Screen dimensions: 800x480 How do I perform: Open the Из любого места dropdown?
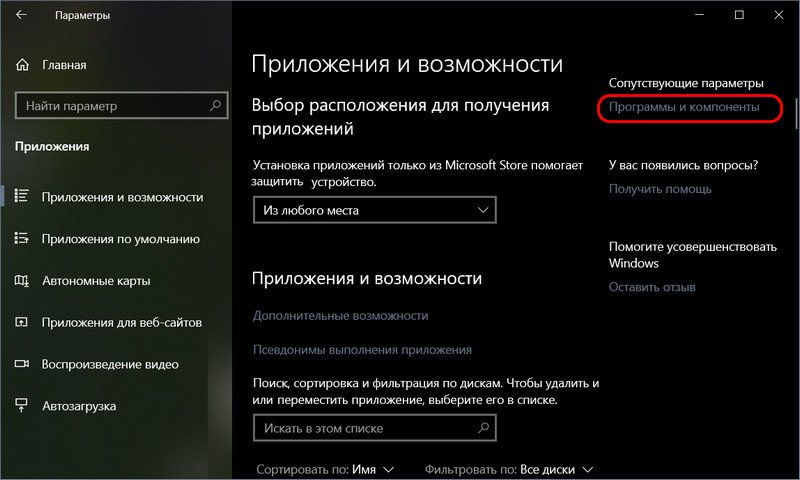[x=374, y=210]
